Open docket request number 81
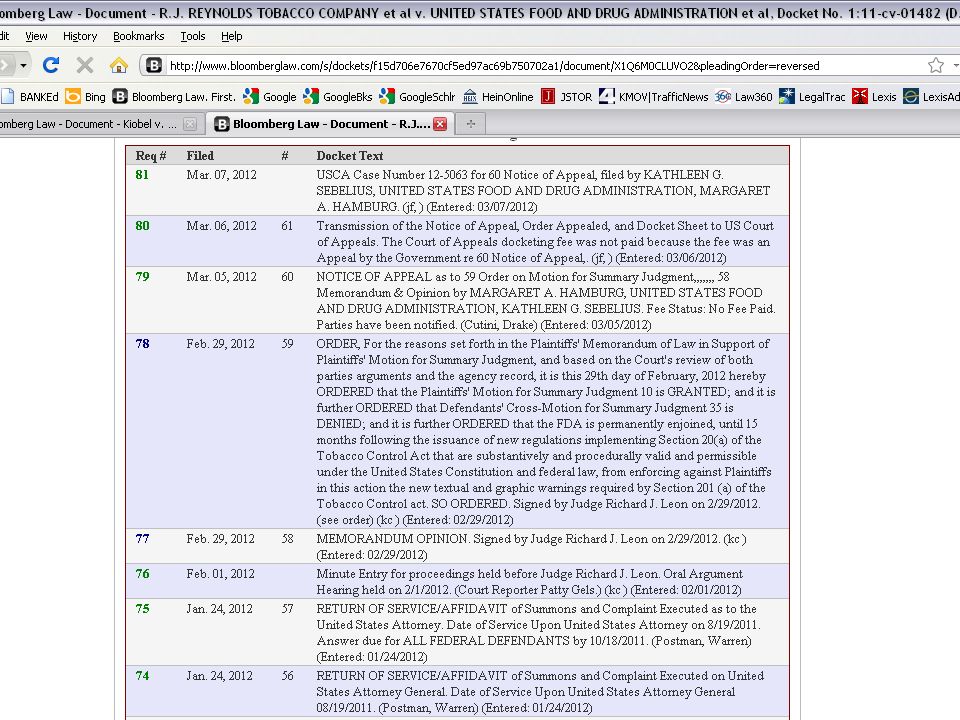960x720 pixels. (x=142, y=174)
